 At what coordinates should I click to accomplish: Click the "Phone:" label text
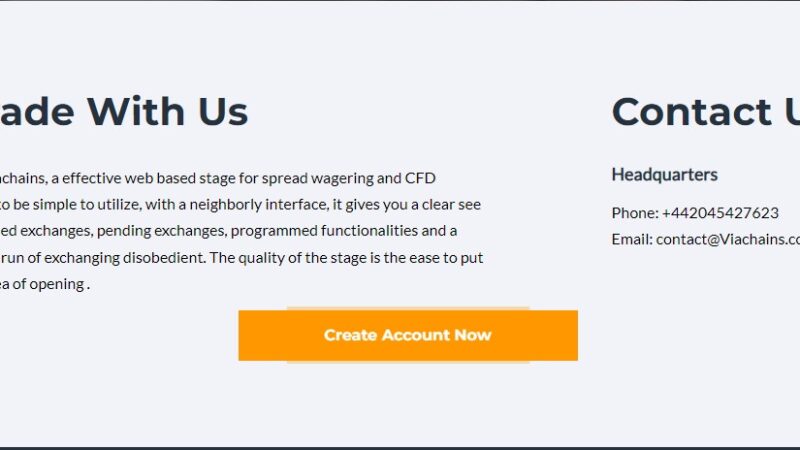click(634, 213)
